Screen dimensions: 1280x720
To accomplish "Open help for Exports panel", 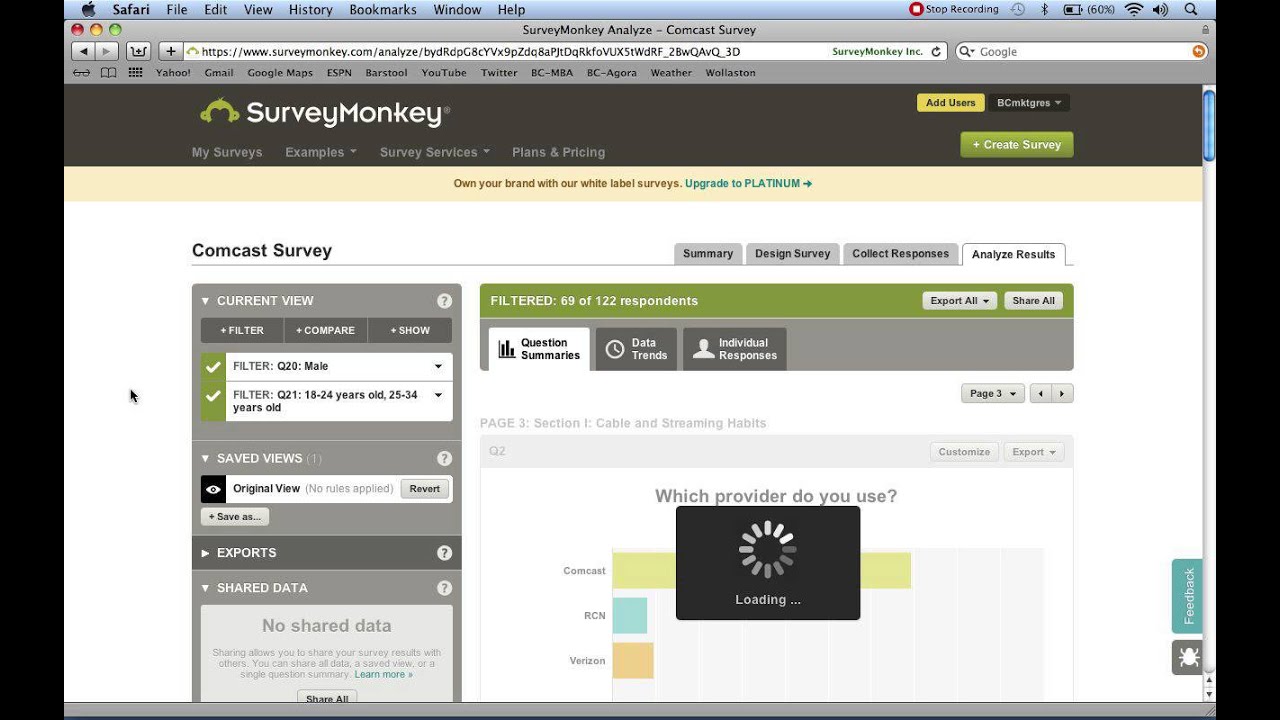I will pyautogui.click(x=444, y=553).
